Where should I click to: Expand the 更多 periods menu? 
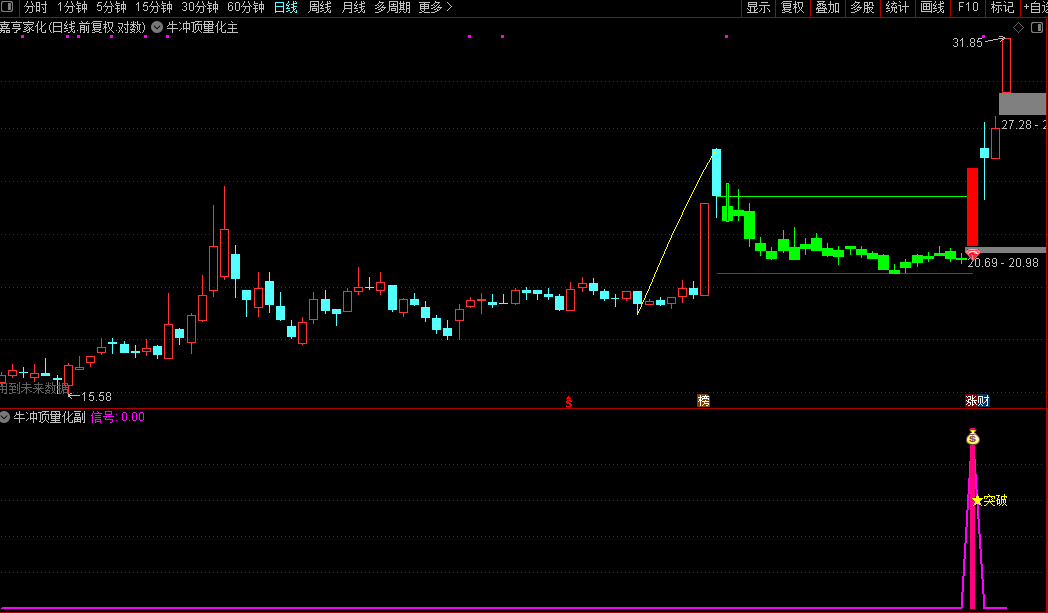(x=435, y=7)
